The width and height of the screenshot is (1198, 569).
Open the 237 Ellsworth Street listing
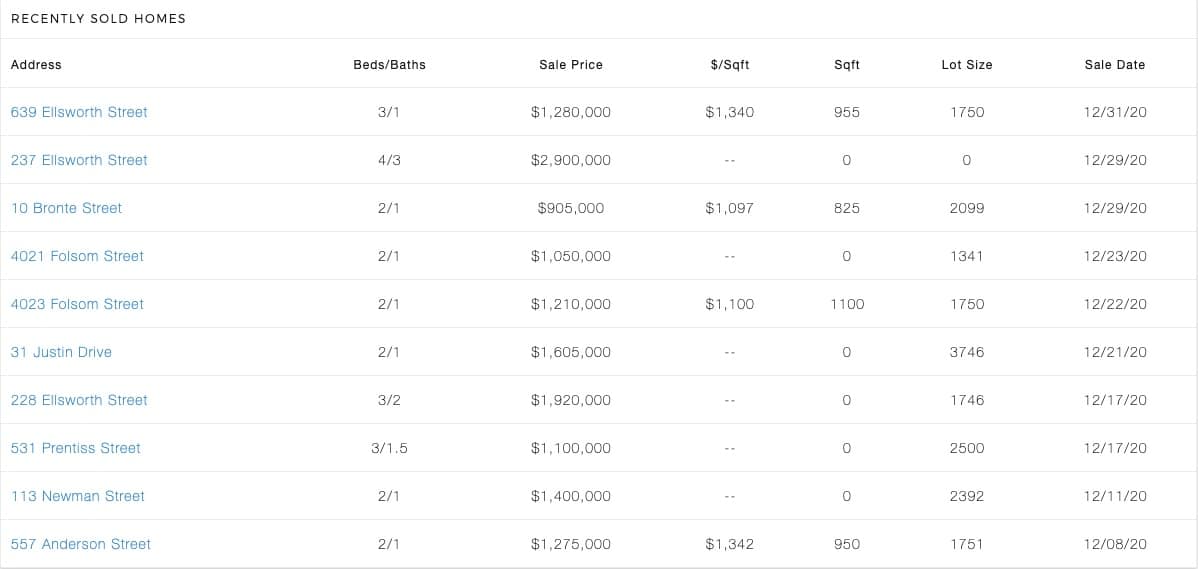click(x=79, y=160)
